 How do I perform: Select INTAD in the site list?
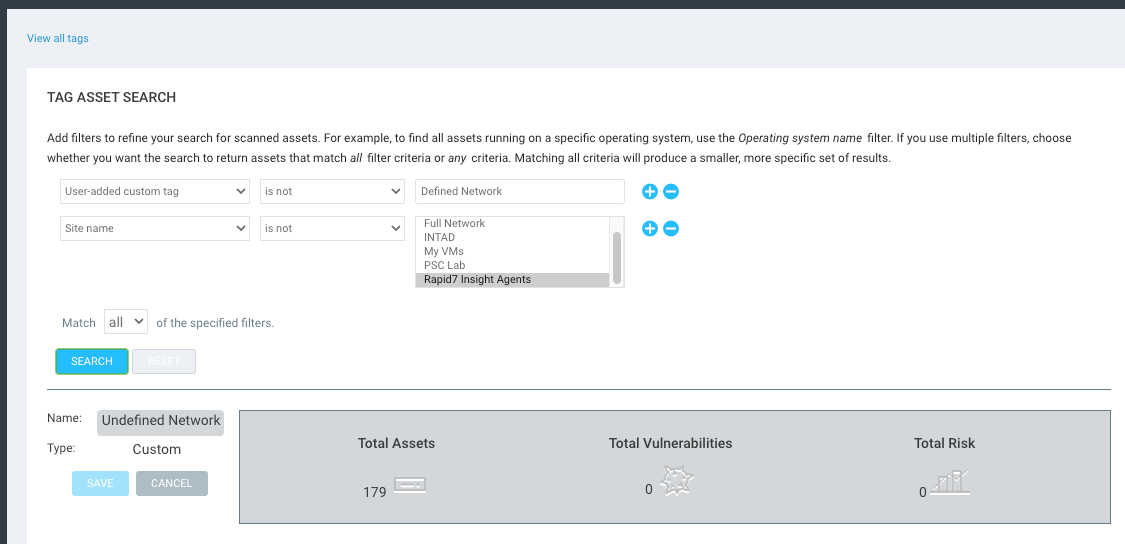(x=439, y=237)
